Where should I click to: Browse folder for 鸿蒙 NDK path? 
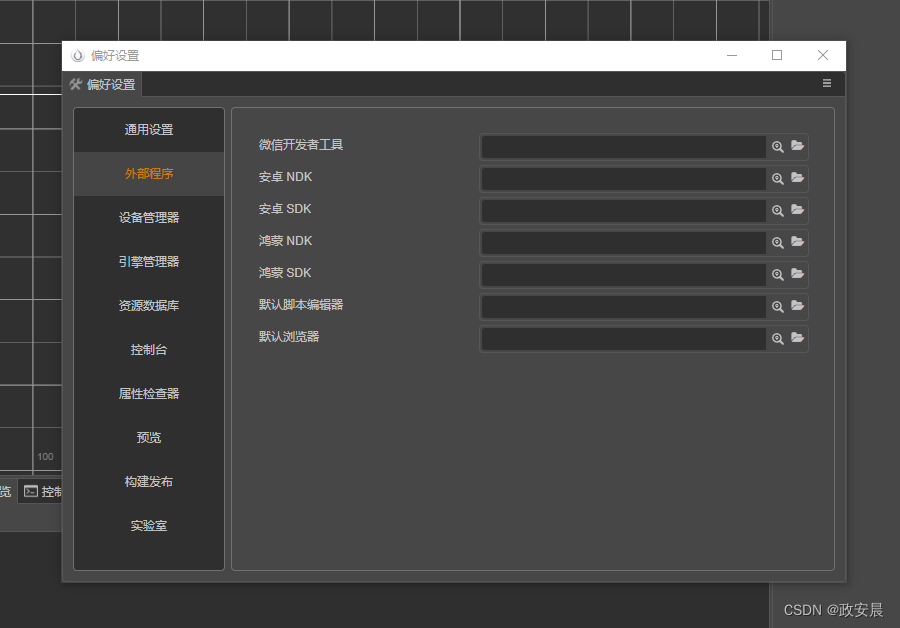797,242
